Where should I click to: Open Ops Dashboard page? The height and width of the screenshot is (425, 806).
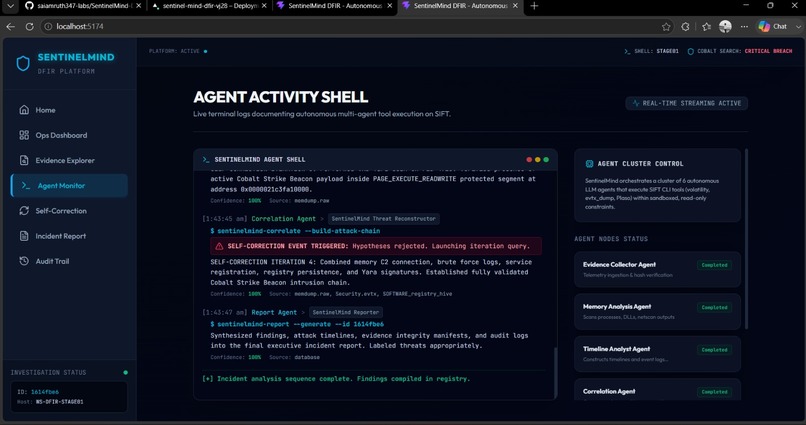(69, 135)
